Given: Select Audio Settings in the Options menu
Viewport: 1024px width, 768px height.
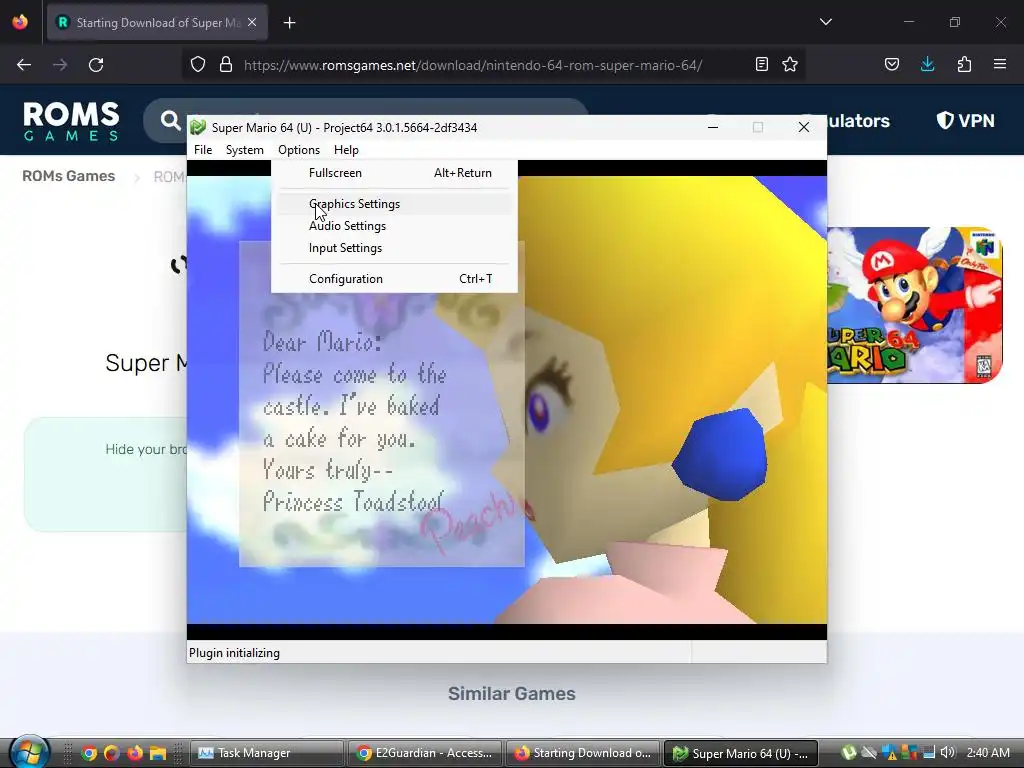Looking at the screenshot, I should pos(394,226).
